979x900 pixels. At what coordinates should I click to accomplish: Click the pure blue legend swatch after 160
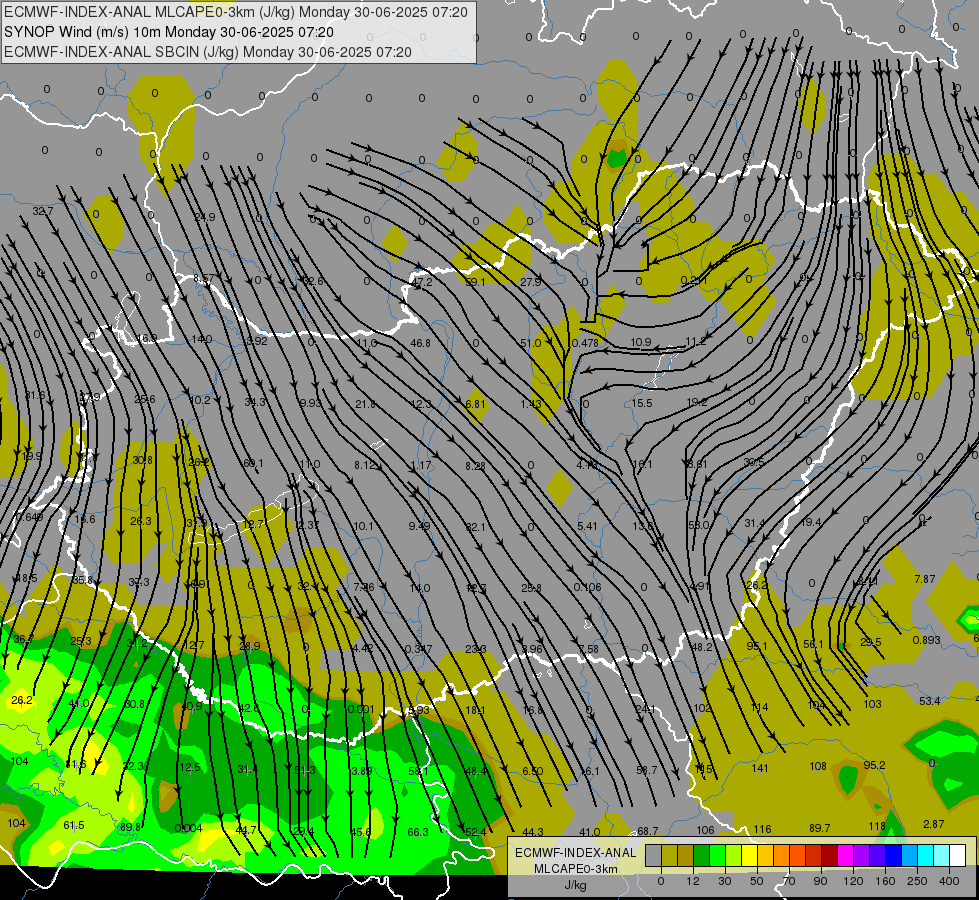point(894,855)
